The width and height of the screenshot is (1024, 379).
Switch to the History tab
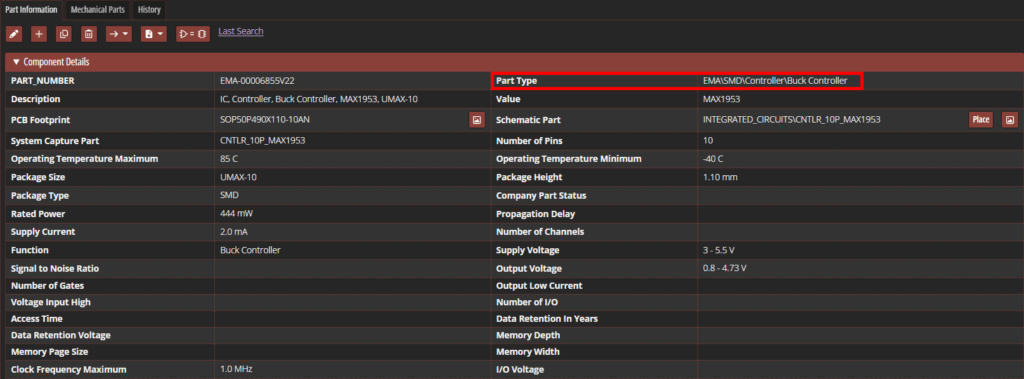point(149,10)
